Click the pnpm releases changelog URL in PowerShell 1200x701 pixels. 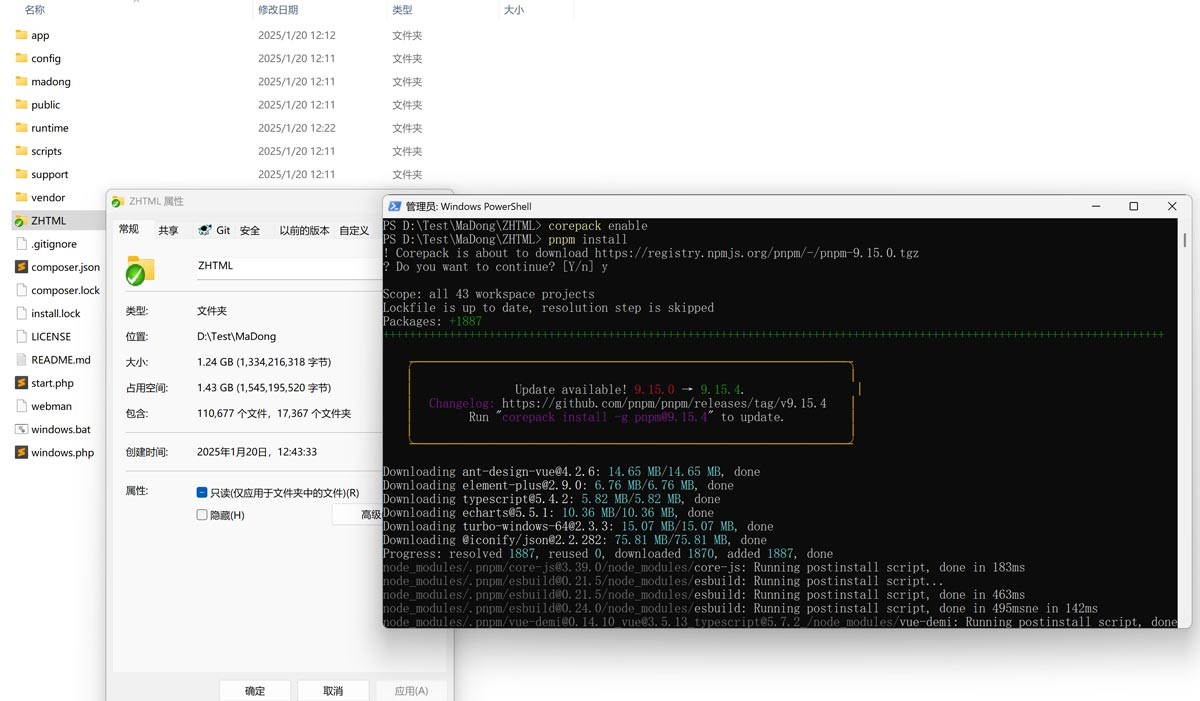coord(664,403)
